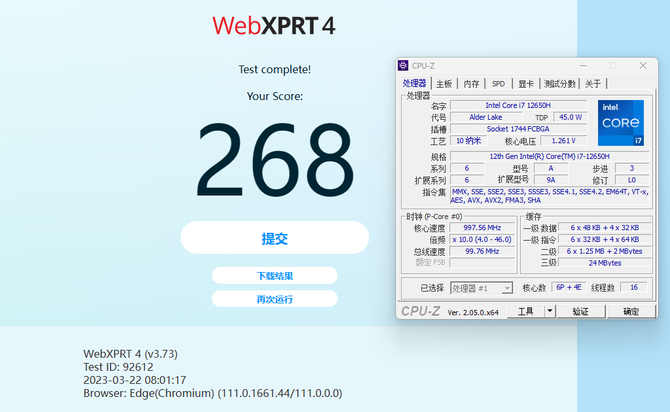Open the 关于 tab in CPU-Z

click(593, 84)
